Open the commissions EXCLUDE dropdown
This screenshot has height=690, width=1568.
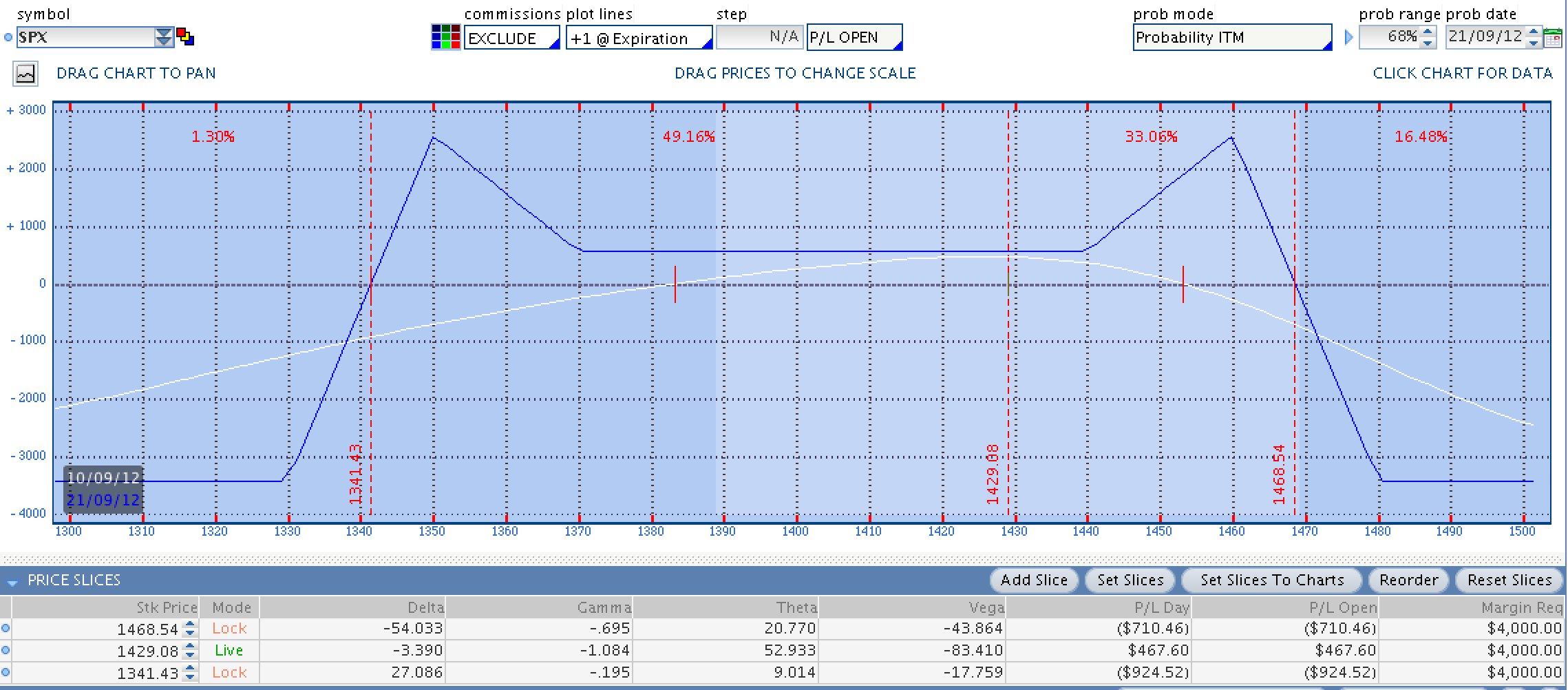[511, 38]
